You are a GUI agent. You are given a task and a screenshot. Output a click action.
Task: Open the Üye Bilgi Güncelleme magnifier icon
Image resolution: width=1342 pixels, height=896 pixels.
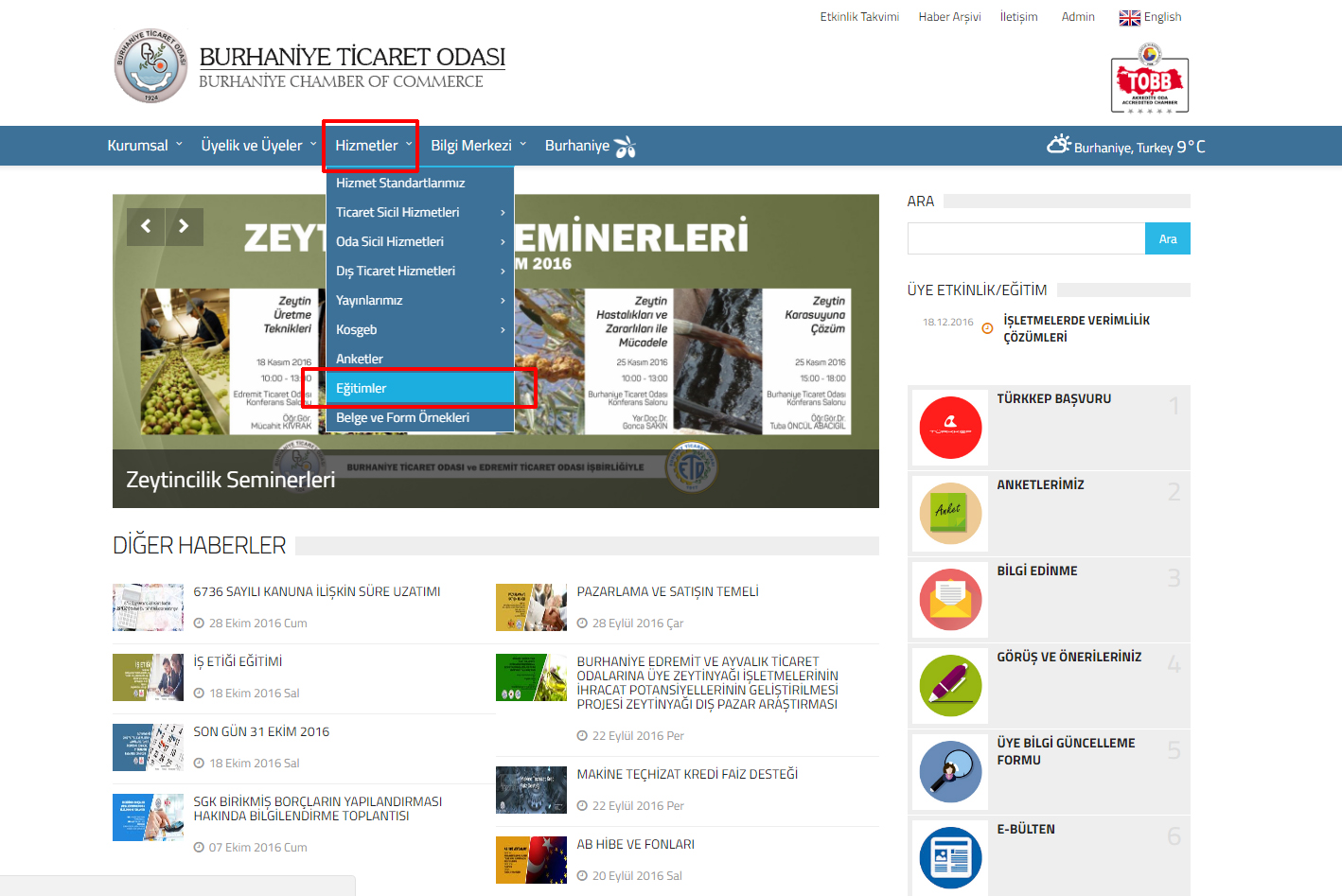[950, 772]
